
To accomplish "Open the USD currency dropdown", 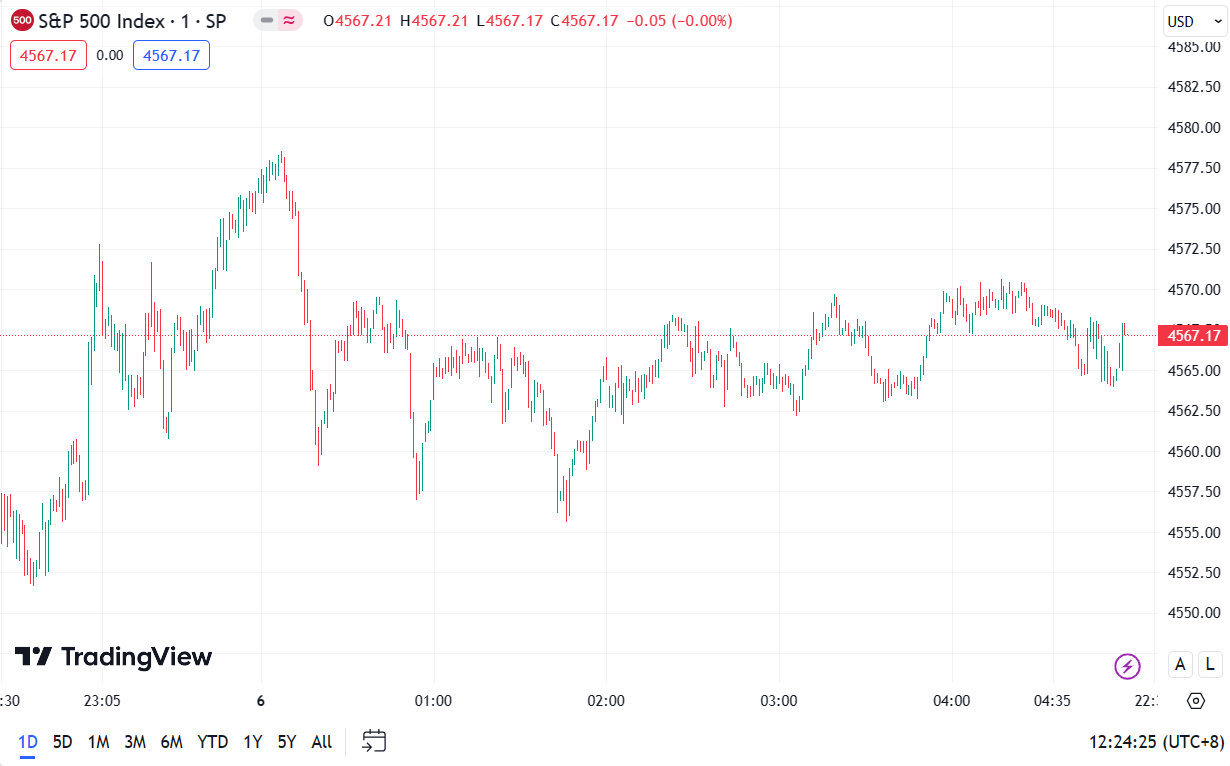I will coord(1194,21).
